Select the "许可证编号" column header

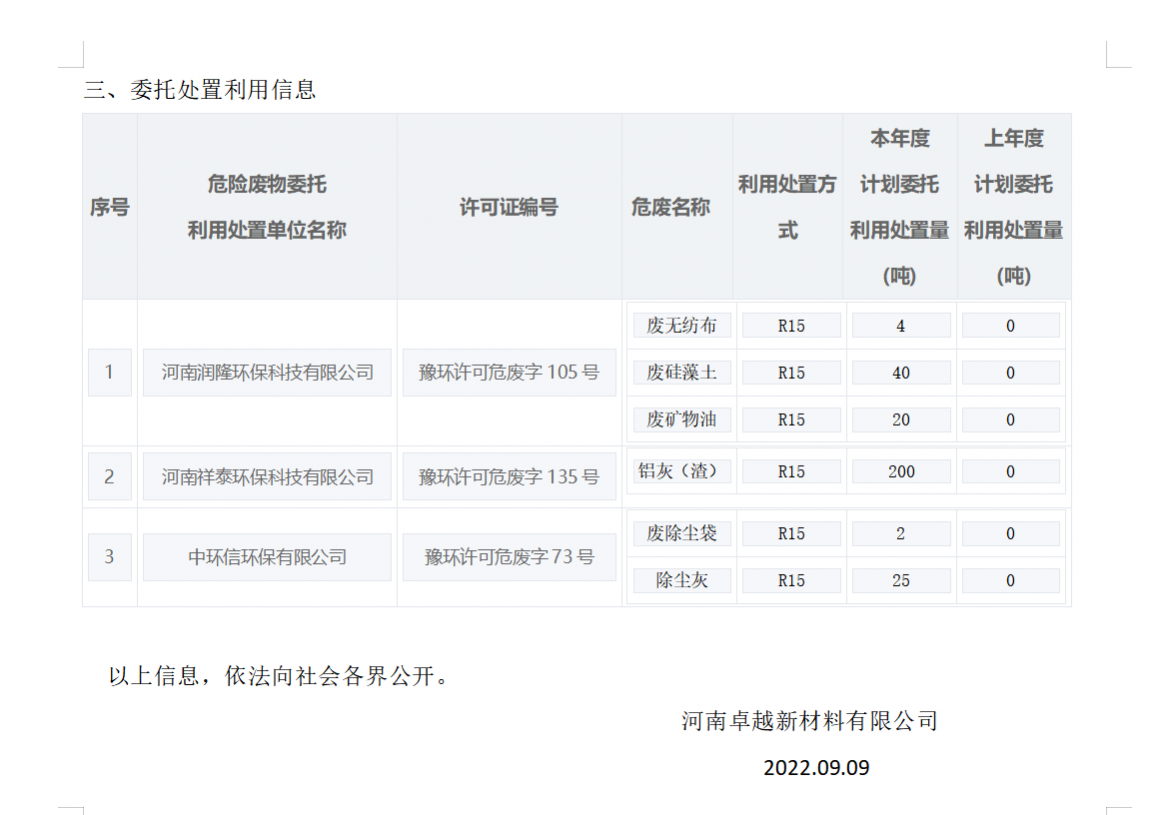point(509,207)
